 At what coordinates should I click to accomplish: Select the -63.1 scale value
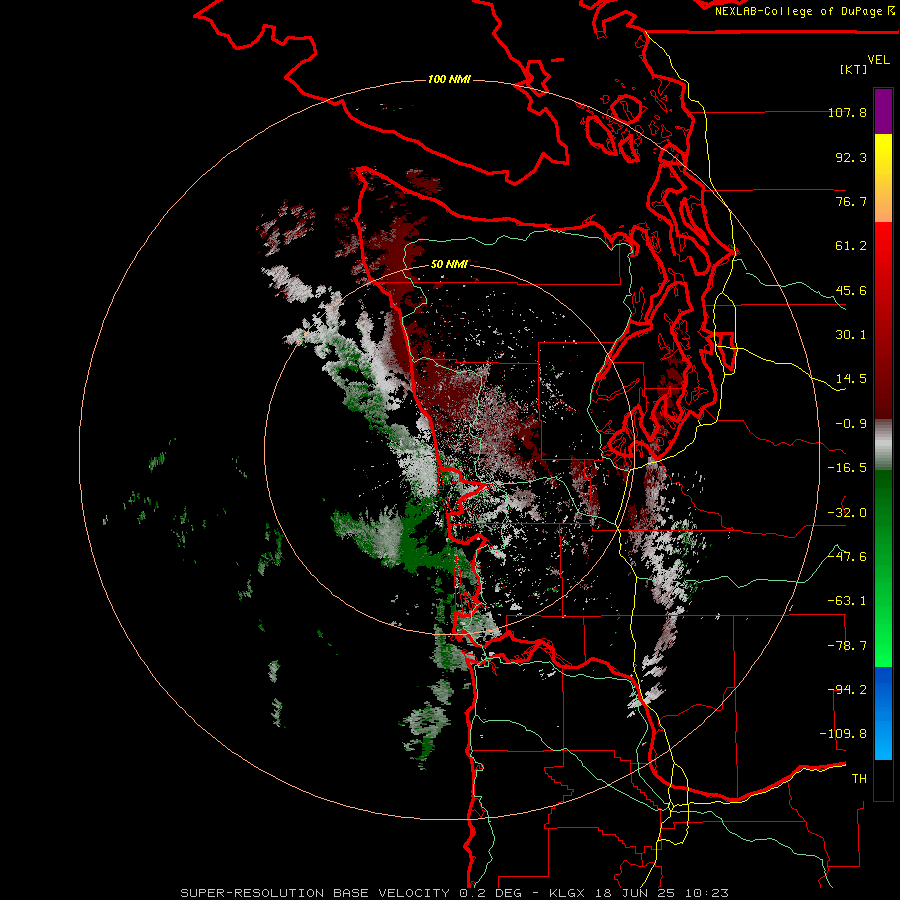coord(847,601)
